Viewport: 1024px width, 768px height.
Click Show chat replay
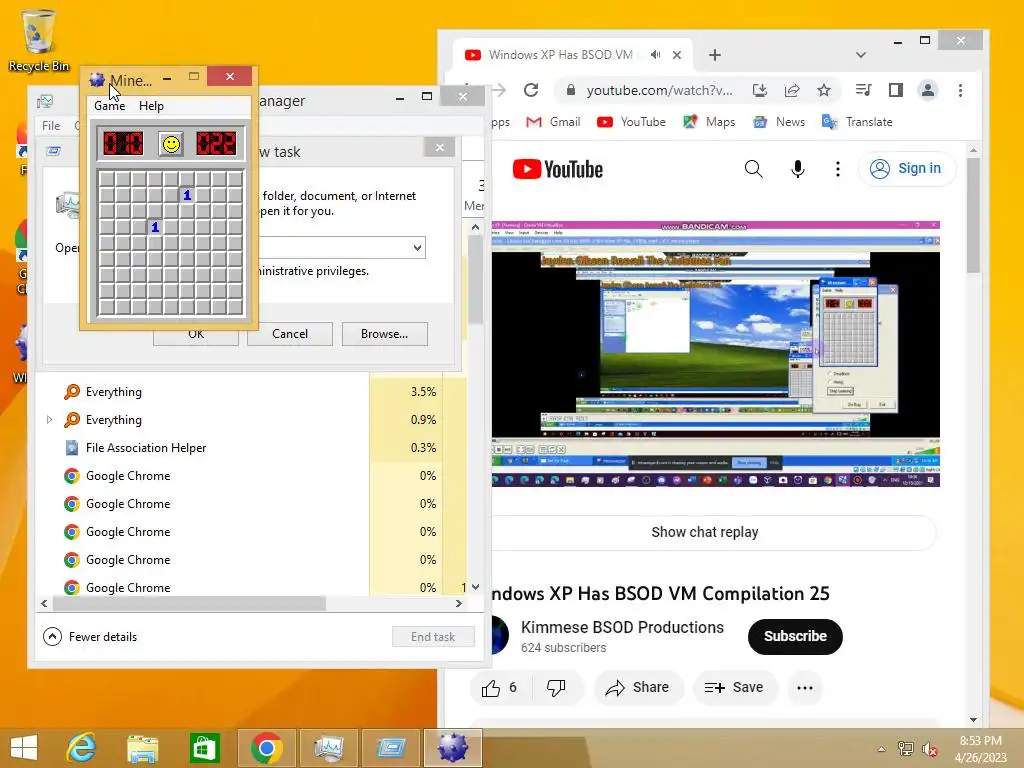click(x=705, y=532)
